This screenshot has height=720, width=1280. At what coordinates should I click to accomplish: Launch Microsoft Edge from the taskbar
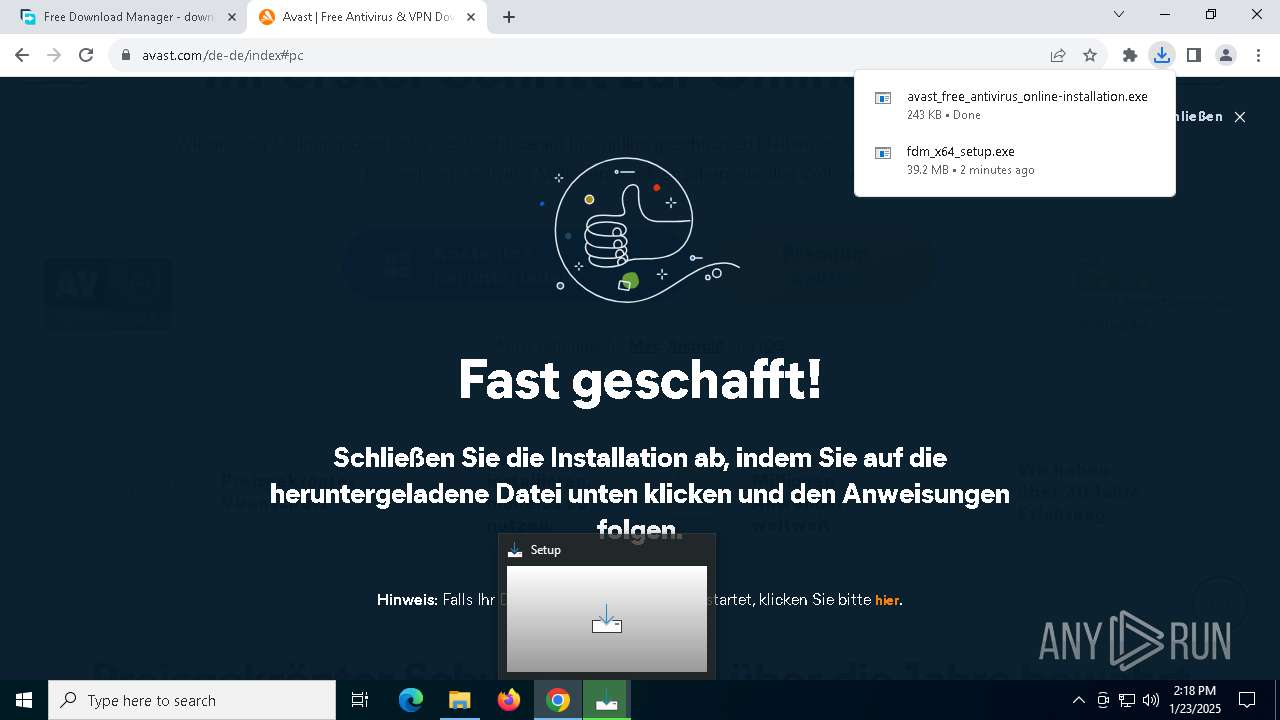point(411,700)
